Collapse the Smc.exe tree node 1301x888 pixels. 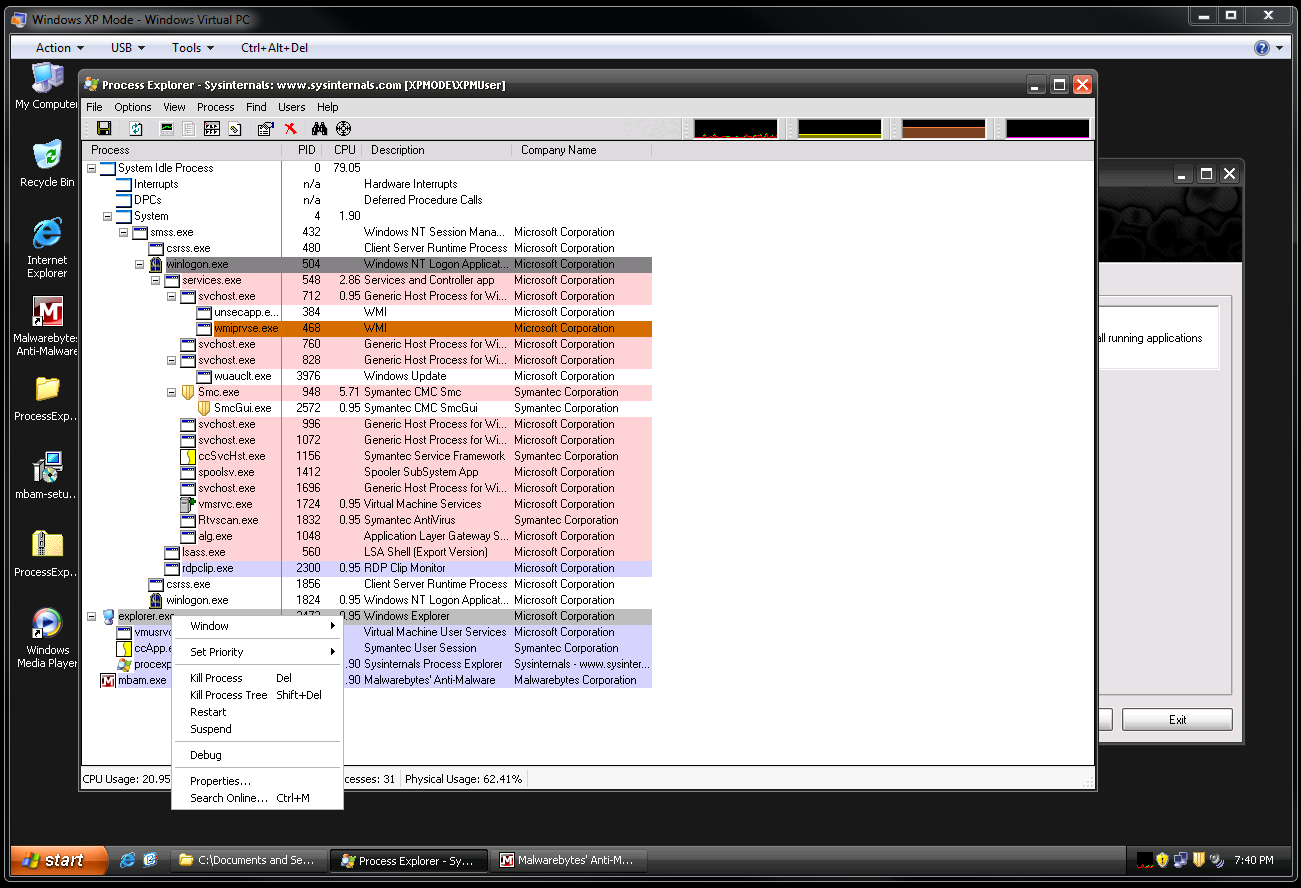(172, 392)
